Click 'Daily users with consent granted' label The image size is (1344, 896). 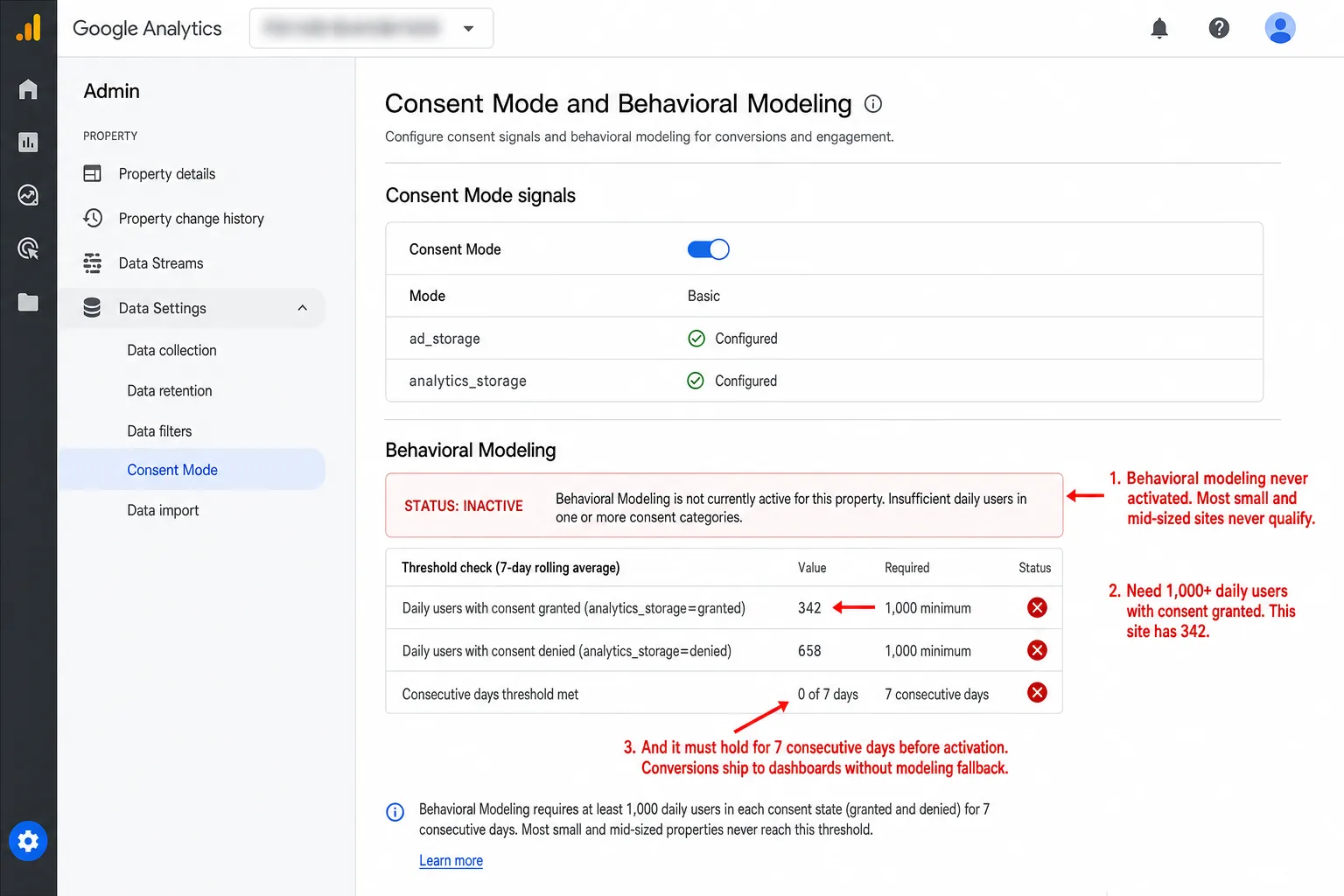573,608
